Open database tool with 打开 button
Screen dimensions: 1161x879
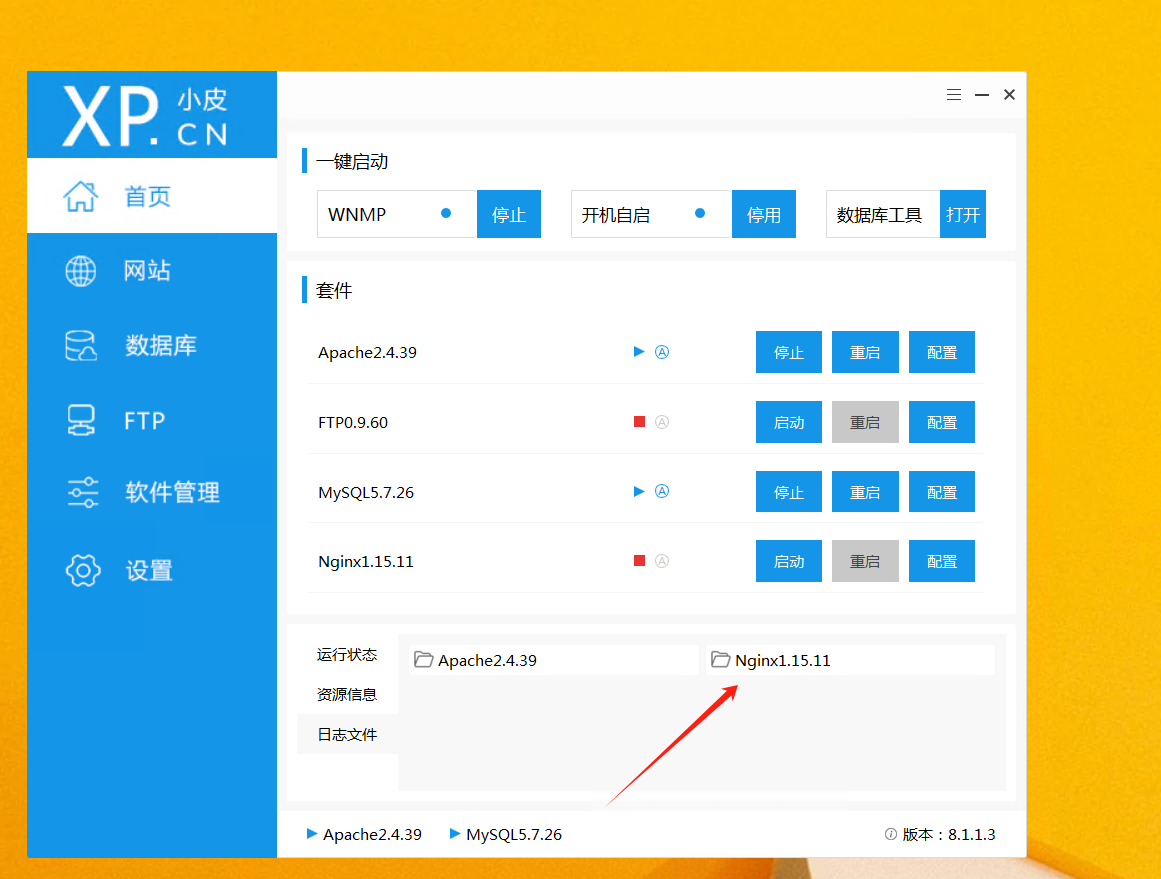(x=963, y=214)
